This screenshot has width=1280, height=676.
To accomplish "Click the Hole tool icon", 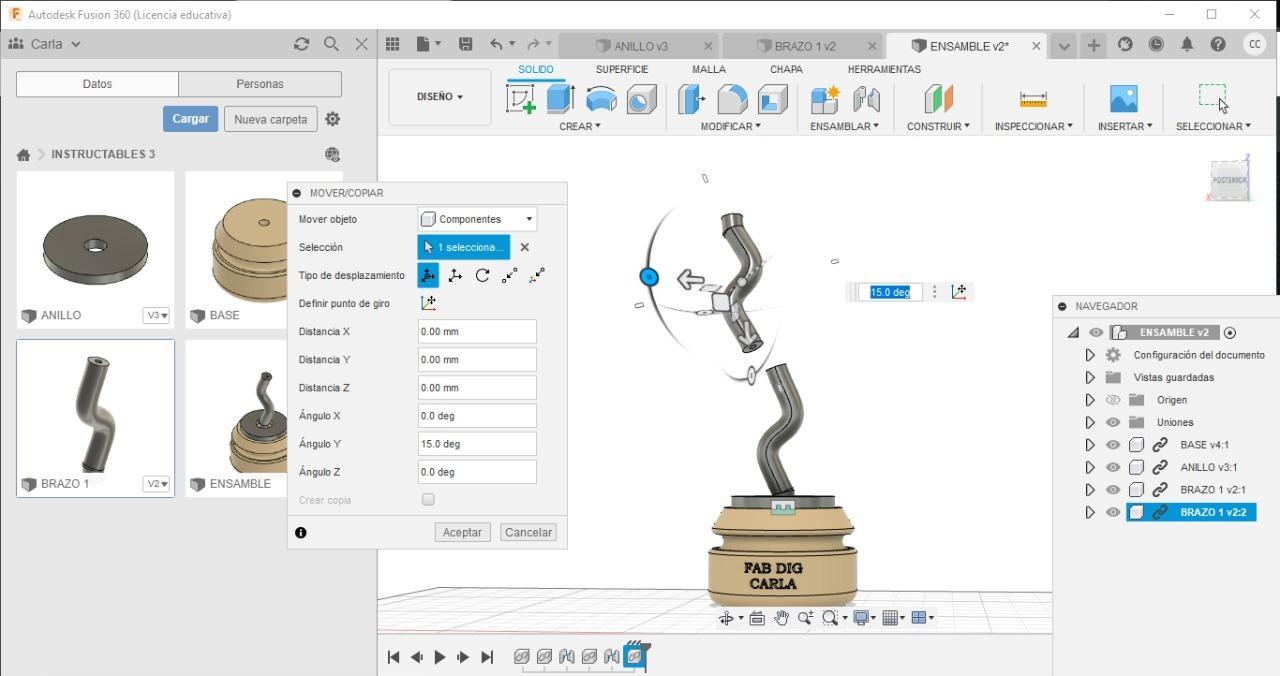I will point(641,99).
